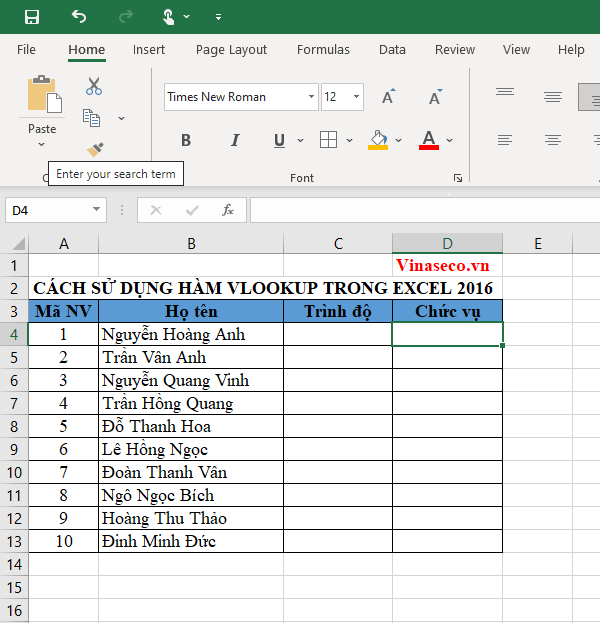Switch to the Insert tab
Screen dimensions: 600x623
click(x=149, y=49)
